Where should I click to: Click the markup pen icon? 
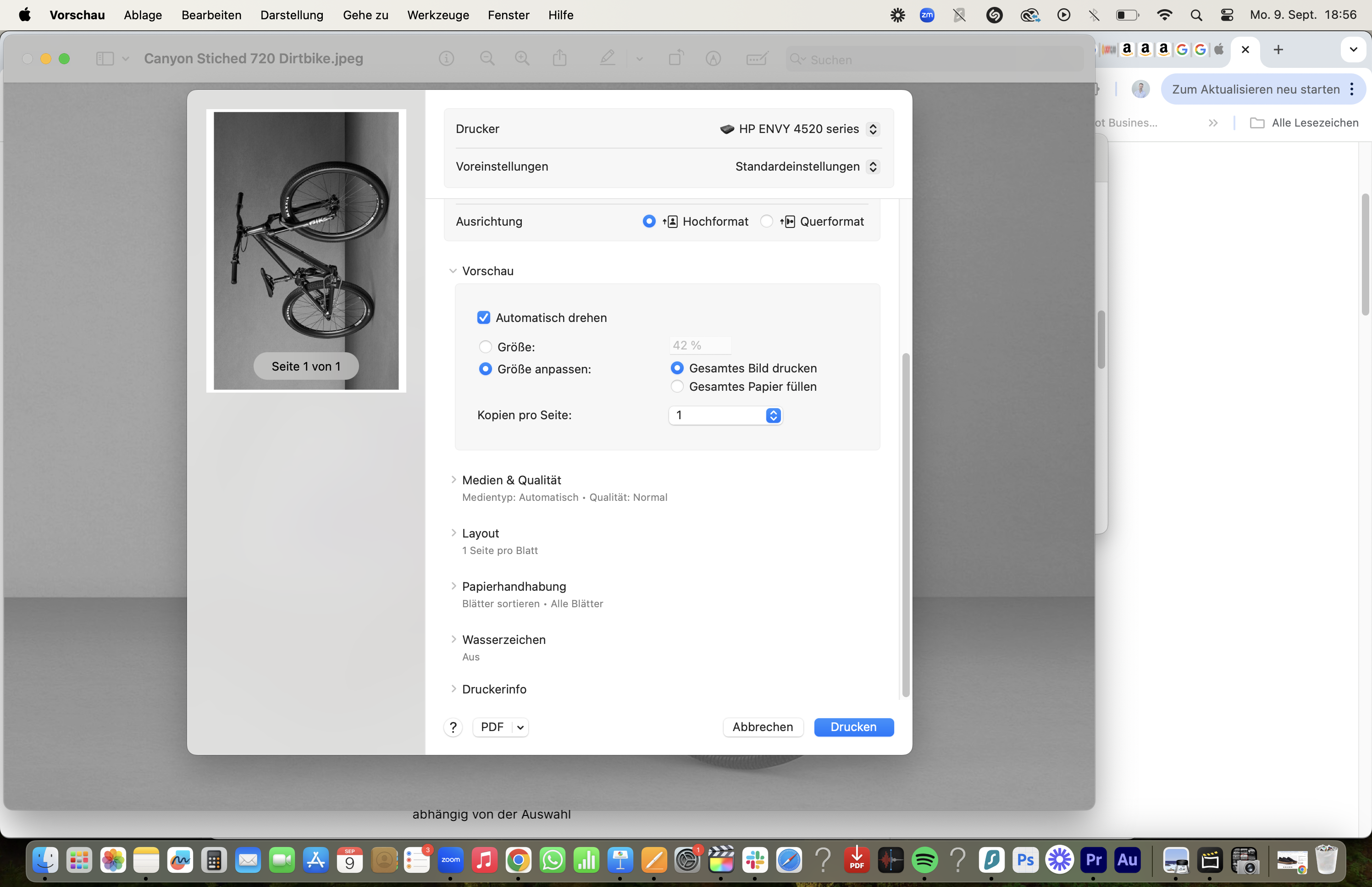pos(608,58)
